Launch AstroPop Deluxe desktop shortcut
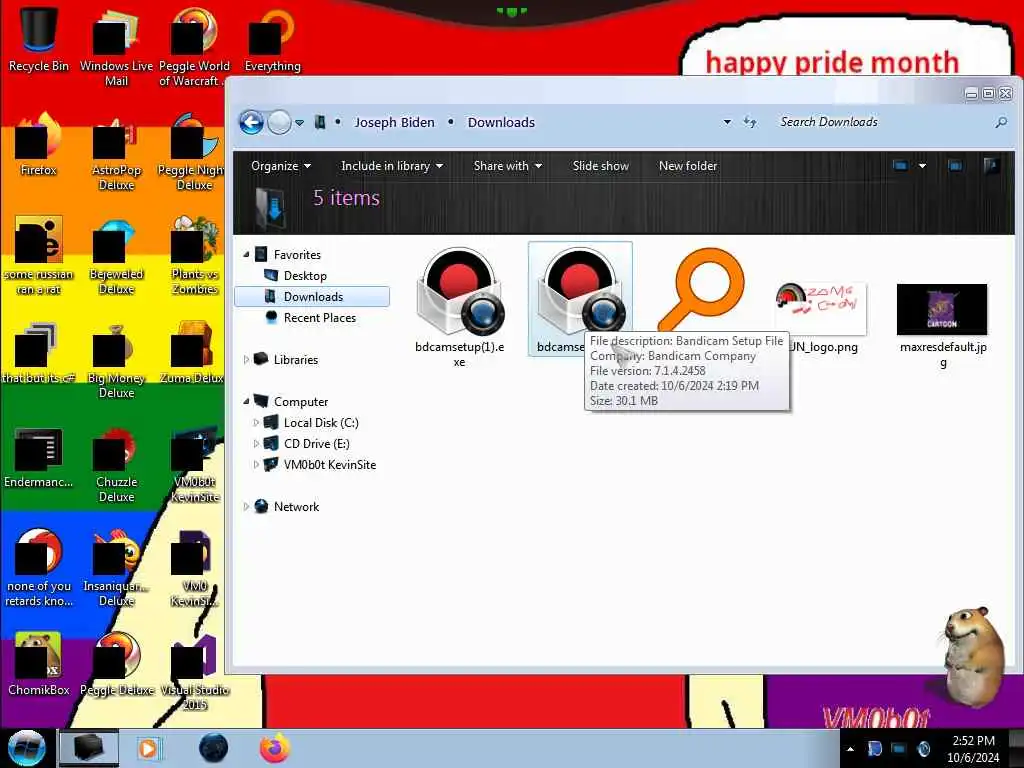This screenshot has height=768, width=1024. click(116, 152)
